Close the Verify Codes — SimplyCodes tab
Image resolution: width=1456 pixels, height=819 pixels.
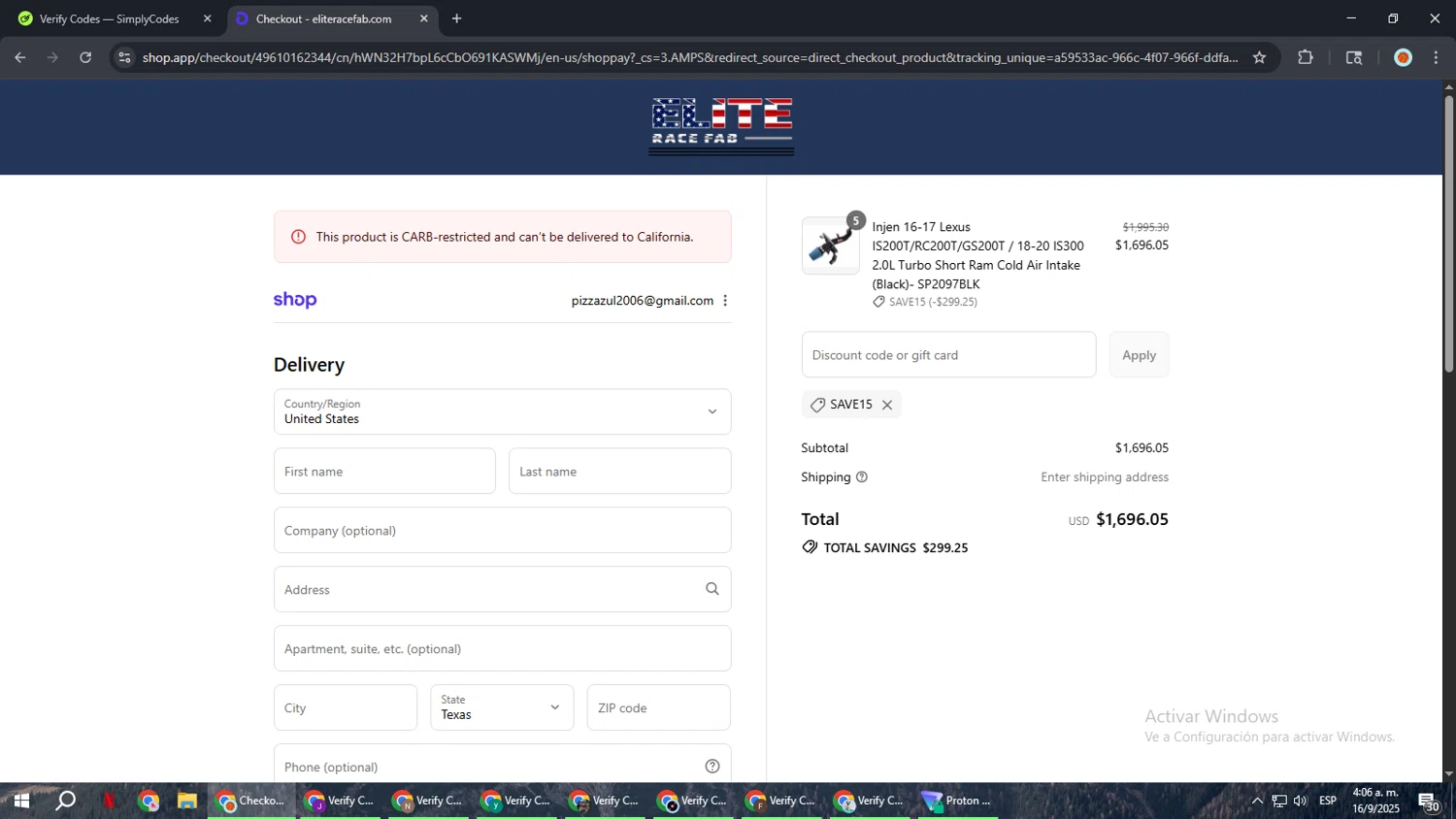click(x=207, y=18)
